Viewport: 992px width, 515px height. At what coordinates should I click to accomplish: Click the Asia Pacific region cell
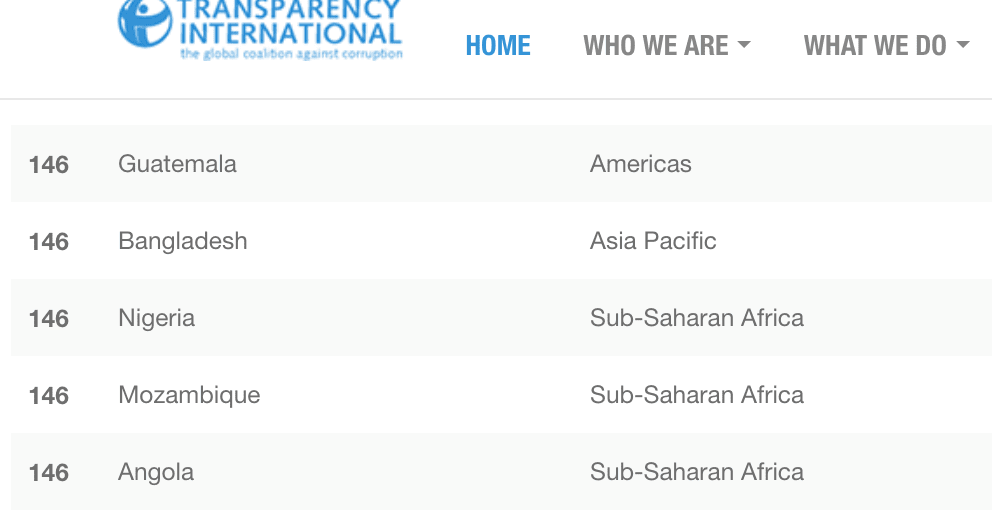click(653, 241)
